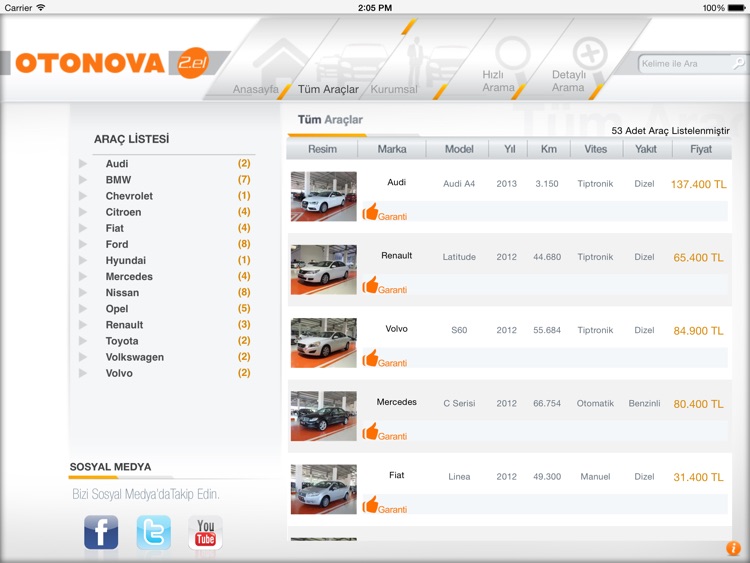
Task: Sort by Vites column header
Action: pyautogui.click(x=596, y=149)
